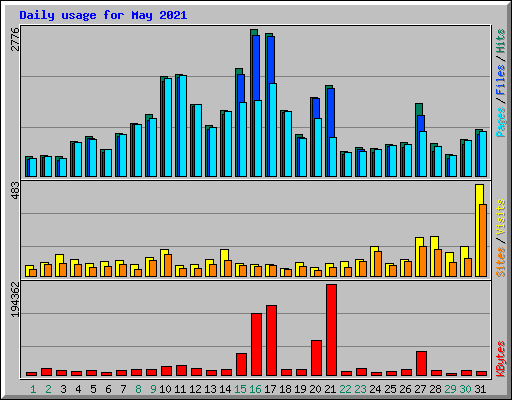The height and width of the screenshot is (400, 512).
Task: Click day 9 on the x-axis
Action: tap(153, 389)
